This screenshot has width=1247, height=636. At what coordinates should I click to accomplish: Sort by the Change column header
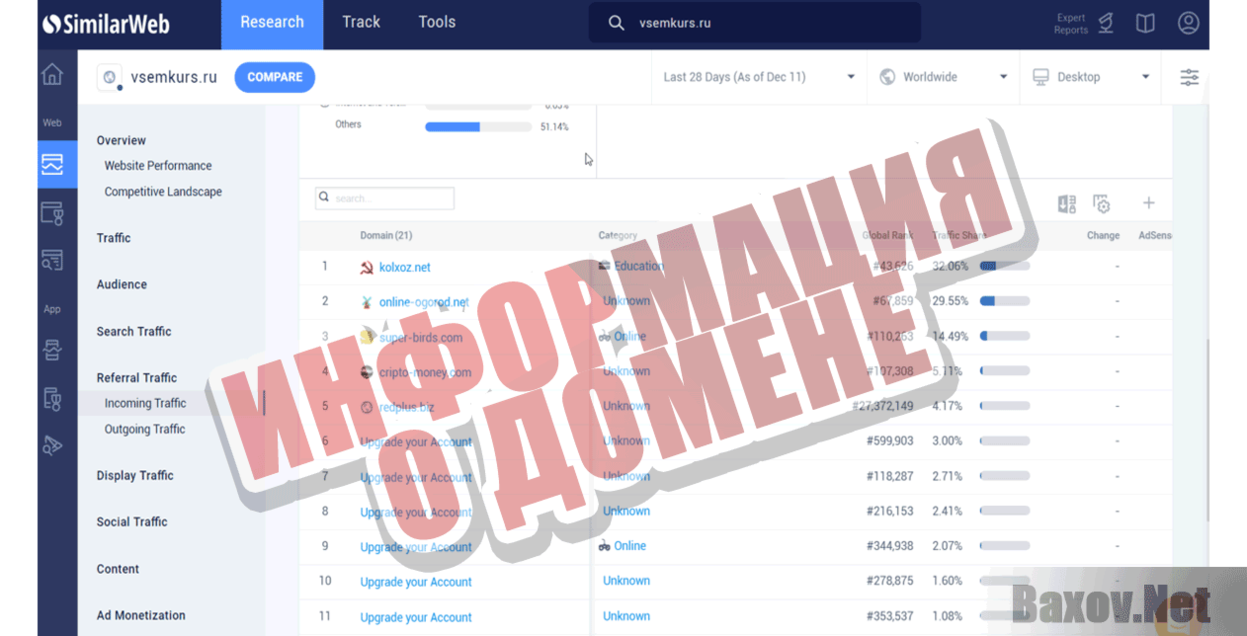point(1103,236)
